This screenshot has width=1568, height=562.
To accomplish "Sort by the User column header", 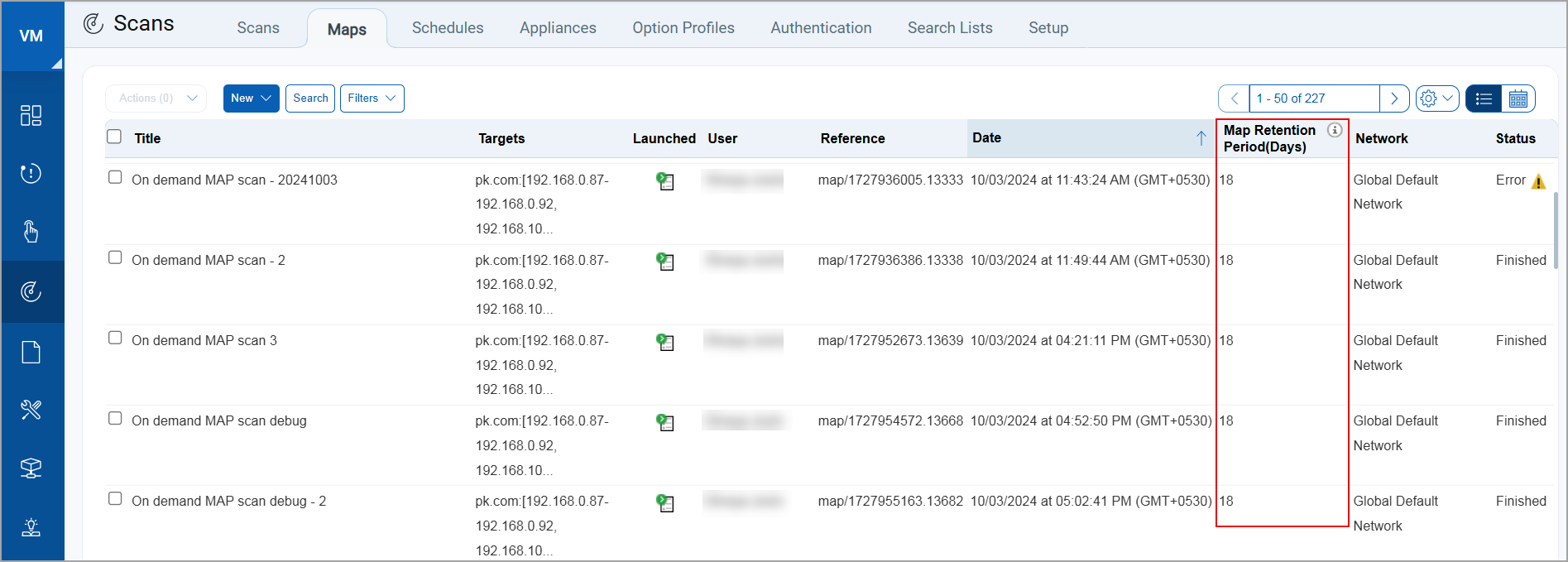I will 722,139.
